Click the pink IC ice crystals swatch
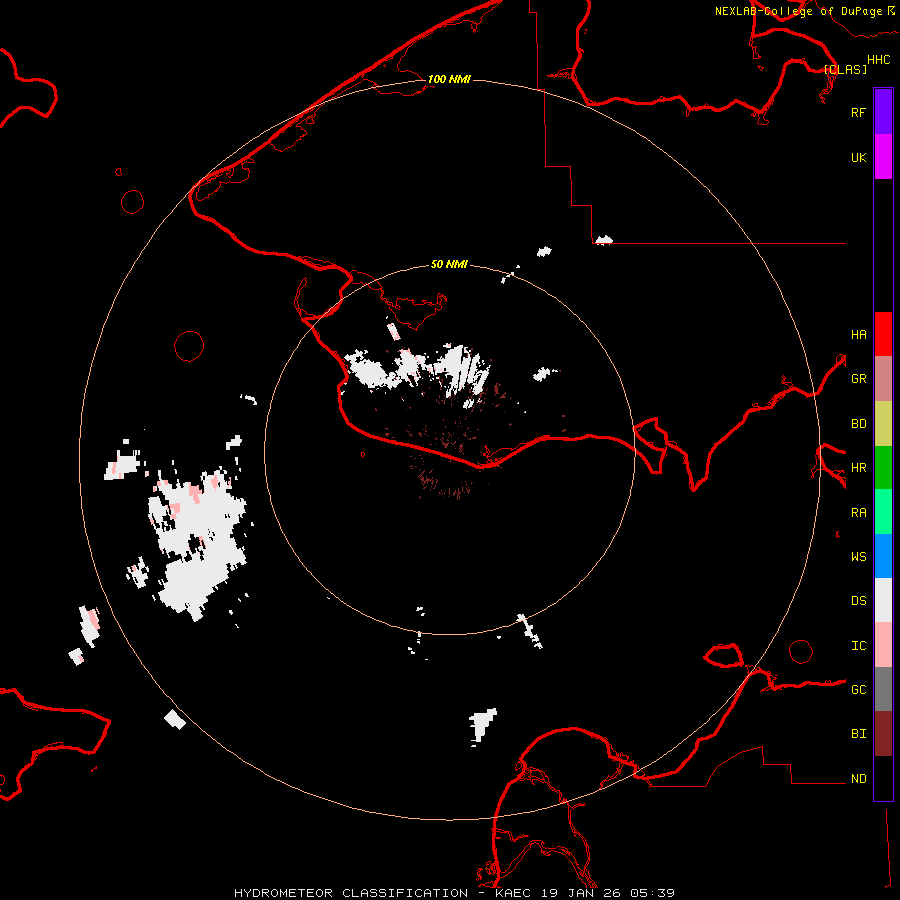This screenshot has height=900, width=900. (883, 645)
